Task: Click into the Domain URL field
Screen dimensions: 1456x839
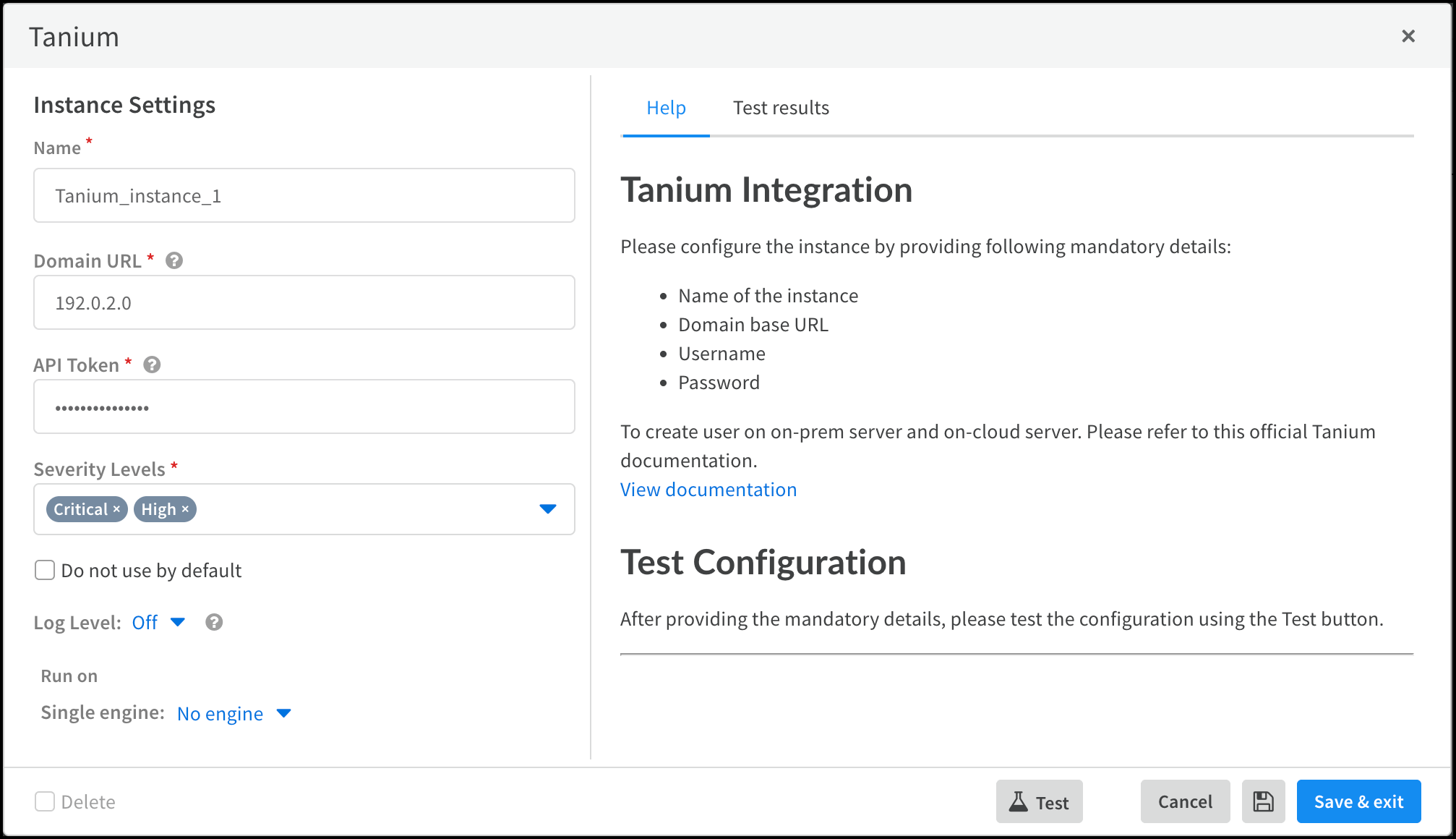Action: tap(304, 302)
